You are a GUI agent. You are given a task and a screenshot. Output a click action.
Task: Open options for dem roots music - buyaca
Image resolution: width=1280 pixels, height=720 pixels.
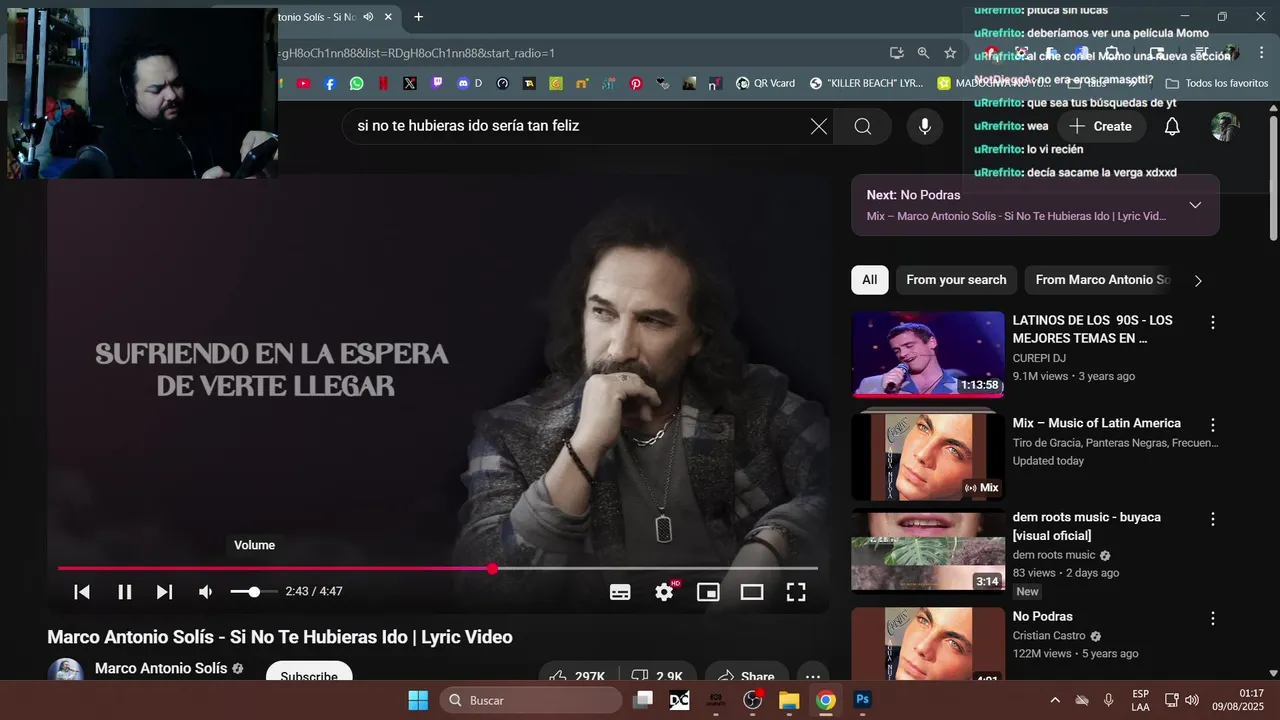pos(1213,519)
